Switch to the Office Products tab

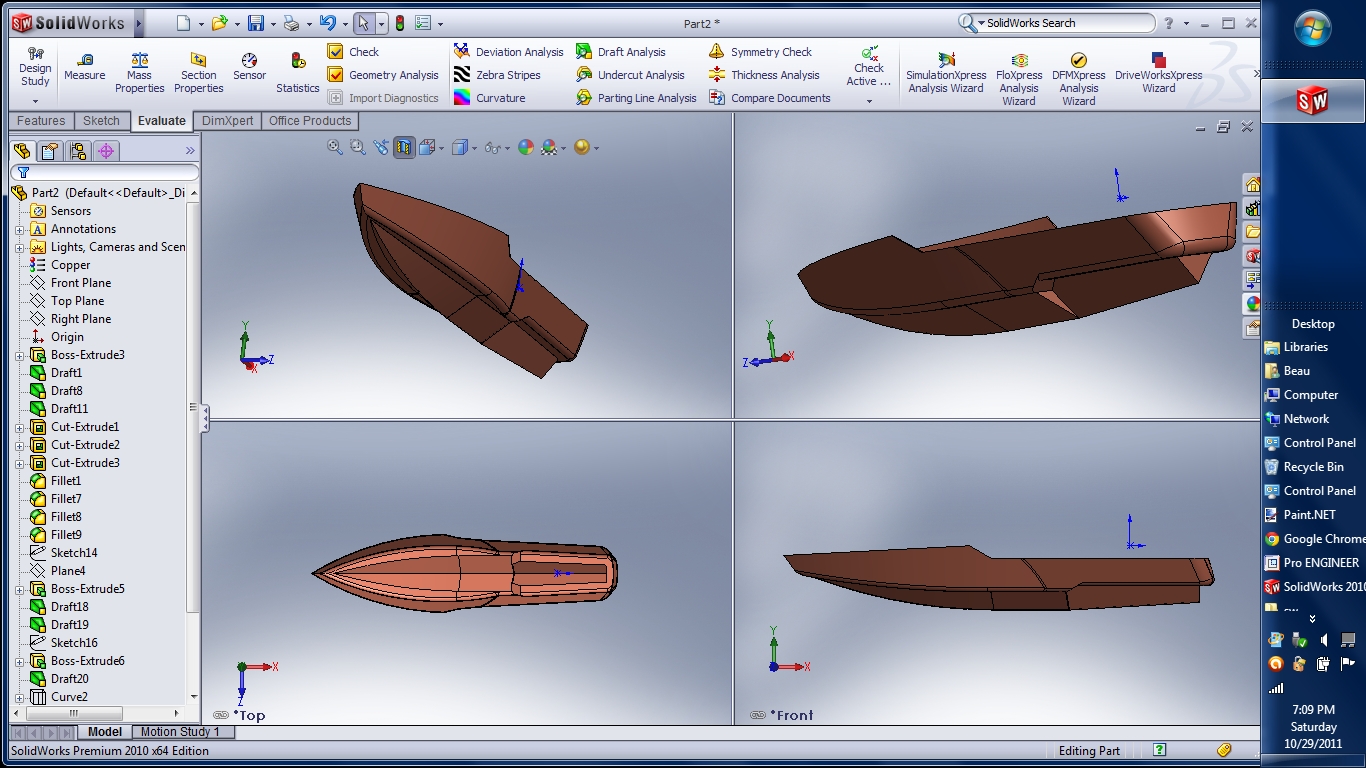(x=310, y=121)
